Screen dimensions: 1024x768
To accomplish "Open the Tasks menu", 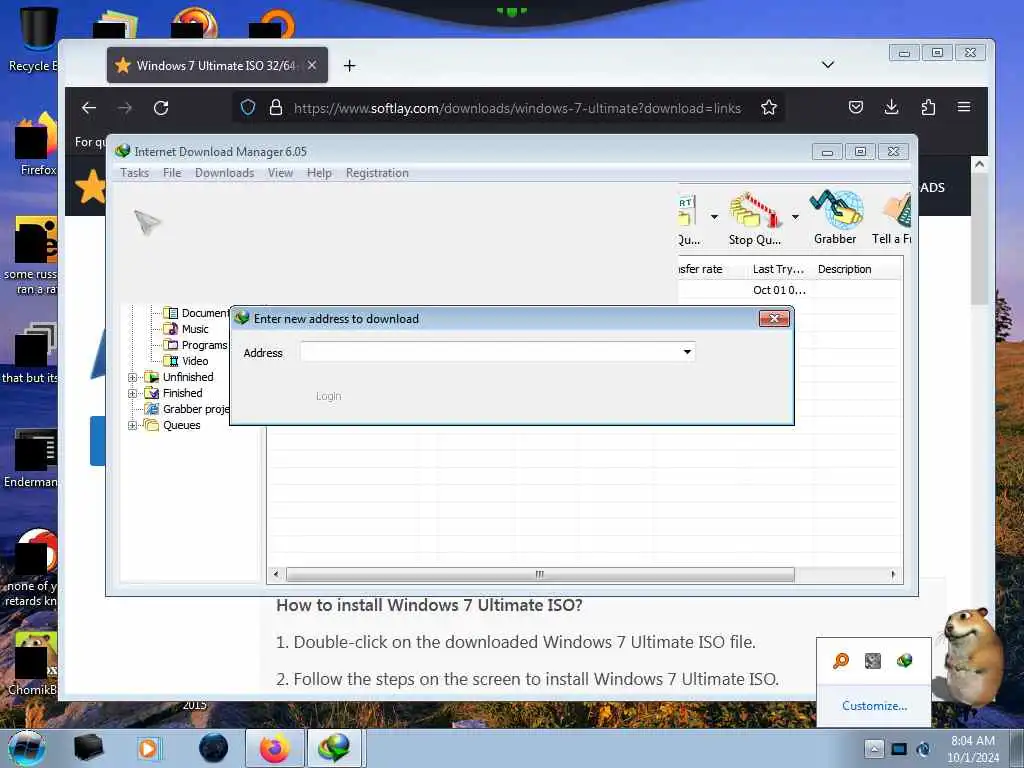I will click(135, 173).
